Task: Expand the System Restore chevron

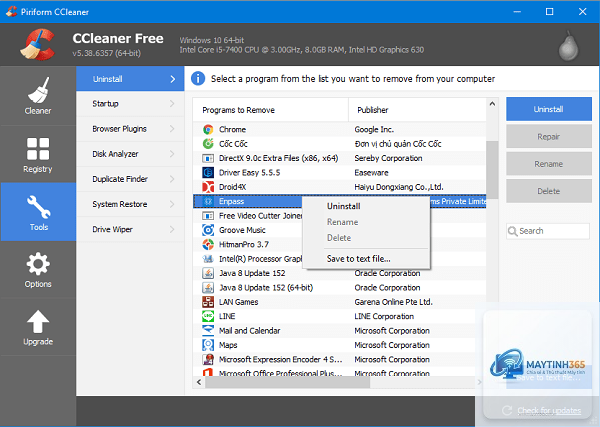Action: point(172,204)
